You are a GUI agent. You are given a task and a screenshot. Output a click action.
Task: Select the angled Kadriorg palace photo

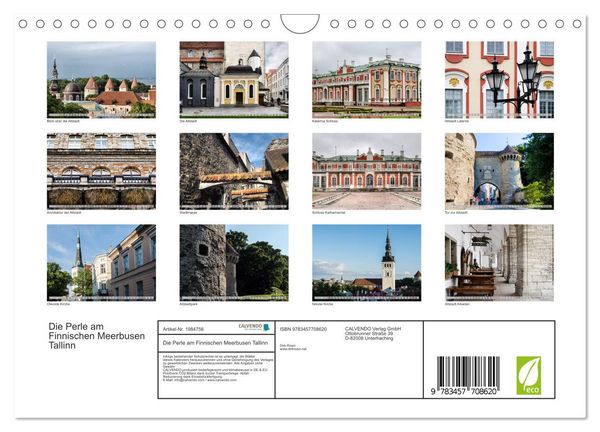click(367, 80)
